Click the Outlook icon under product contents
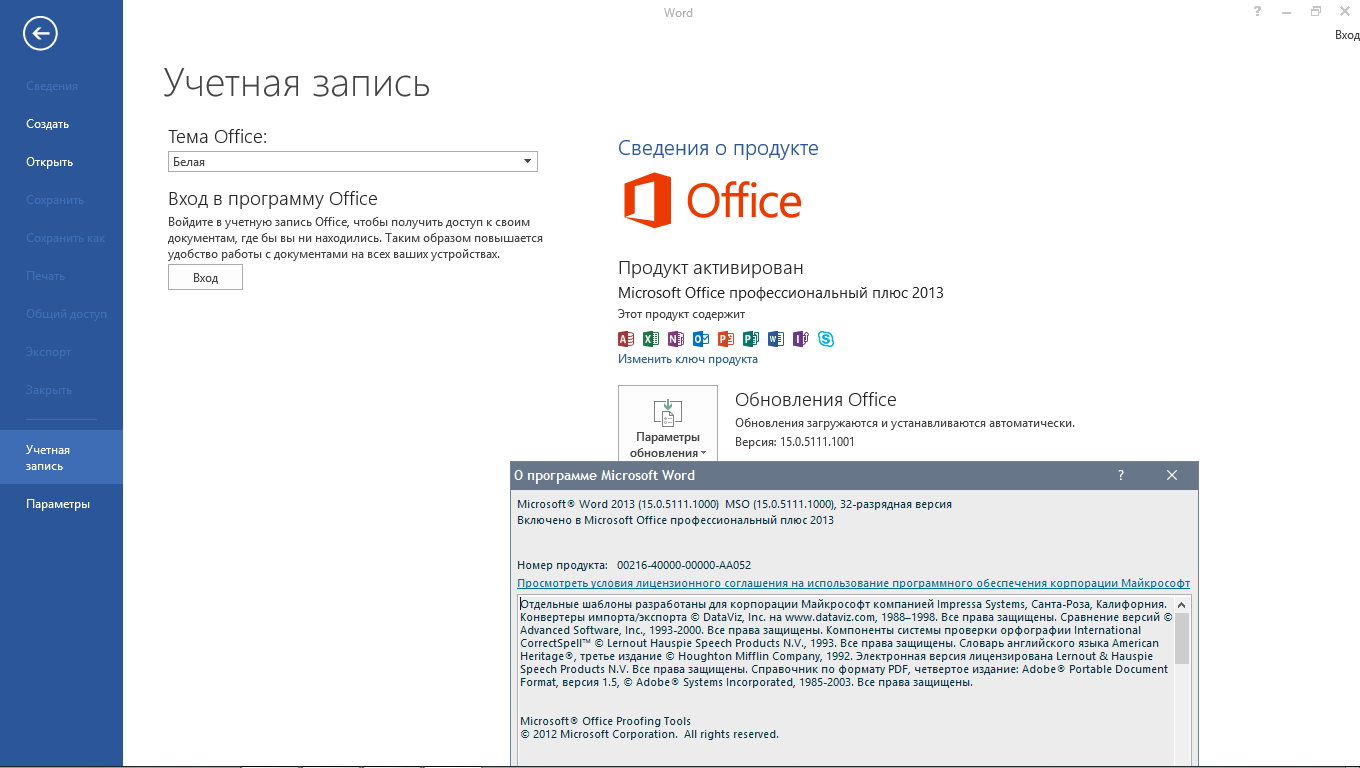The width and height of the screenshot is (1360, 768). tap(701, 339)
